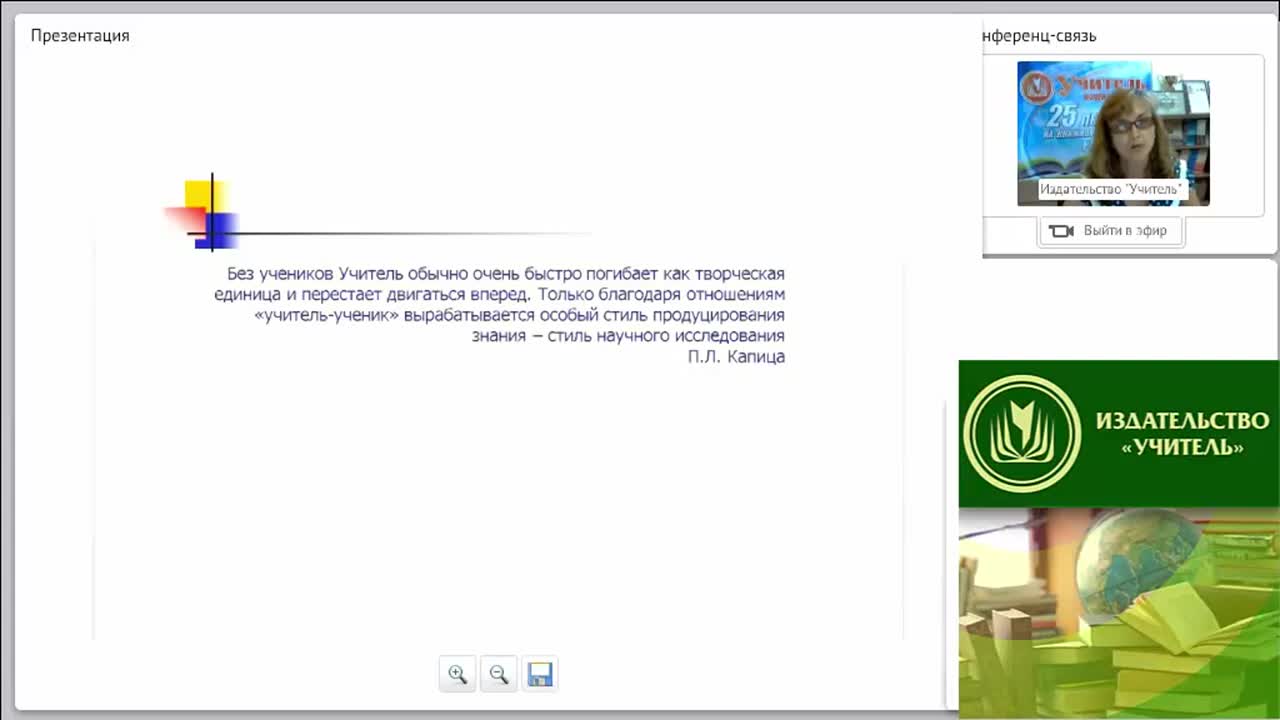Go on air with Выйти в эфир
Screen dimensions: 1280x720
coord(1111,231)
